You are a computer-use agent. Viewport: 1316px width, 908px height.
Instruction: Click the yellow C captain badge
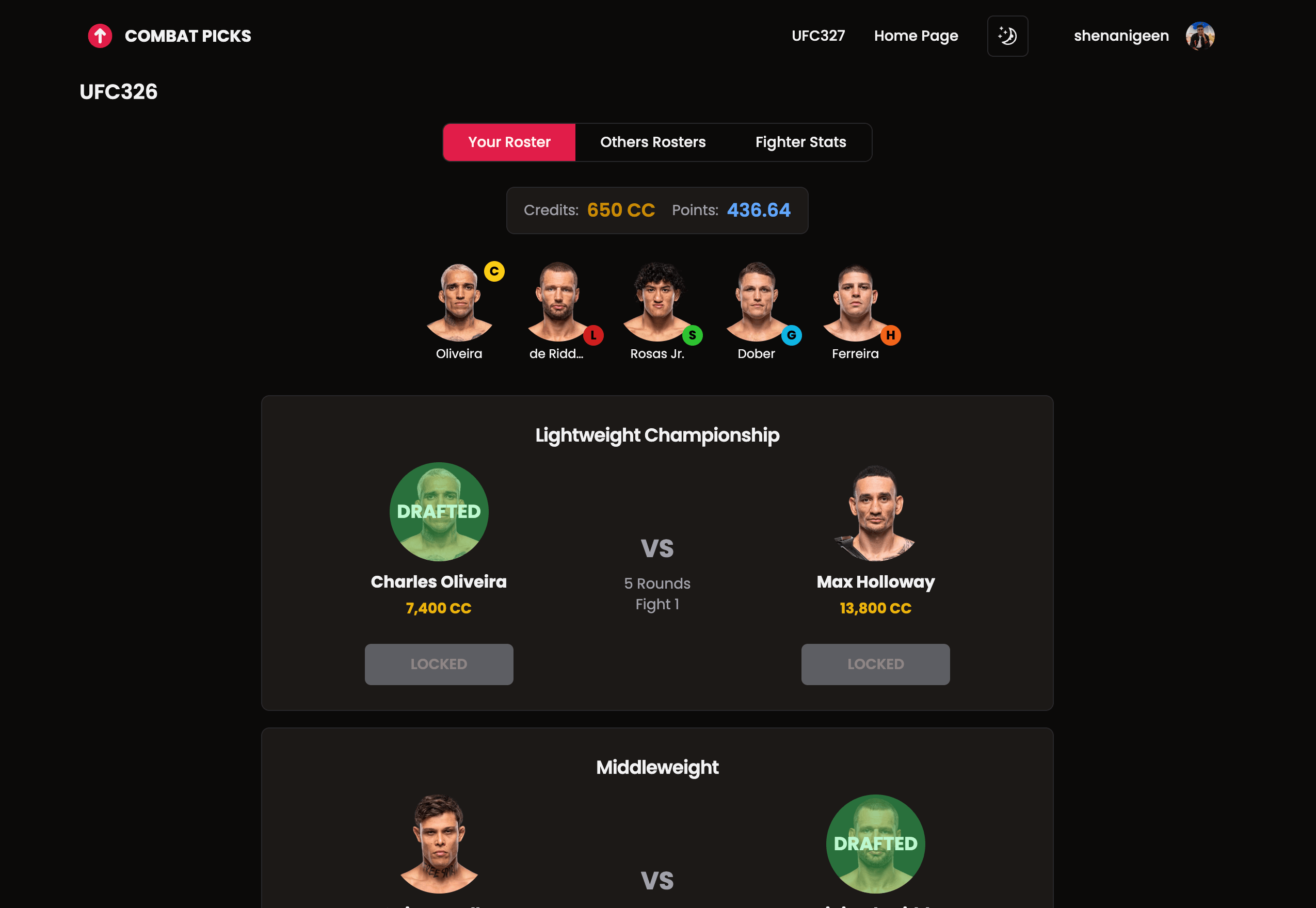click(x=494, y=271)
